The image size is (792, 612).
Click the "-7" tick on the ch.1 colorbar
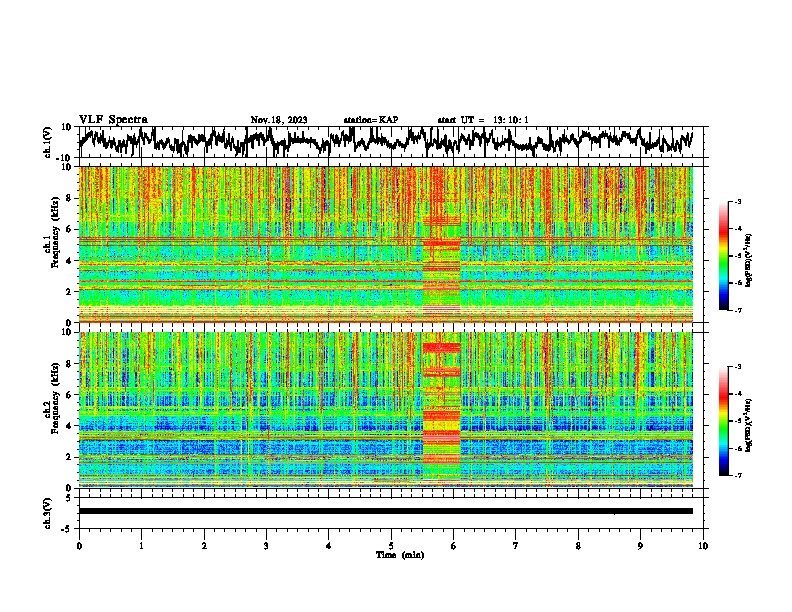pyautogui.click(x=738, y=310)
